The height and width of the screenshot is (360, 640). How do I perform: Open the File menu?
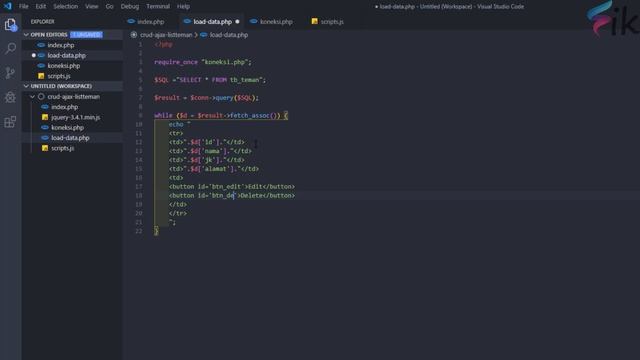[x=24, y=6]
